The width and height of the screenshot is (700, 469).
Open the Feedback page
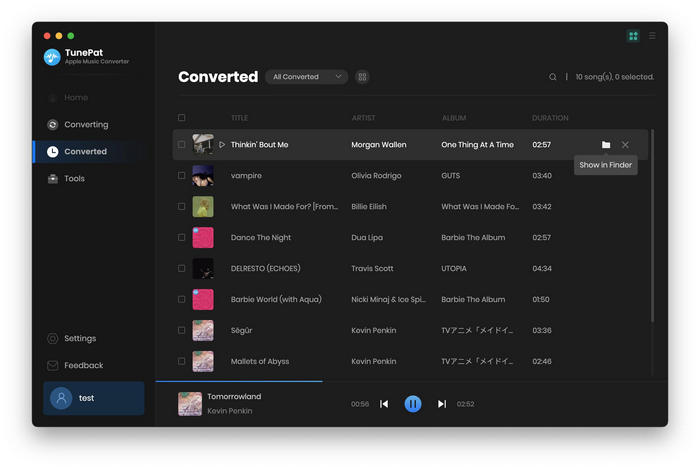(83, 365)
